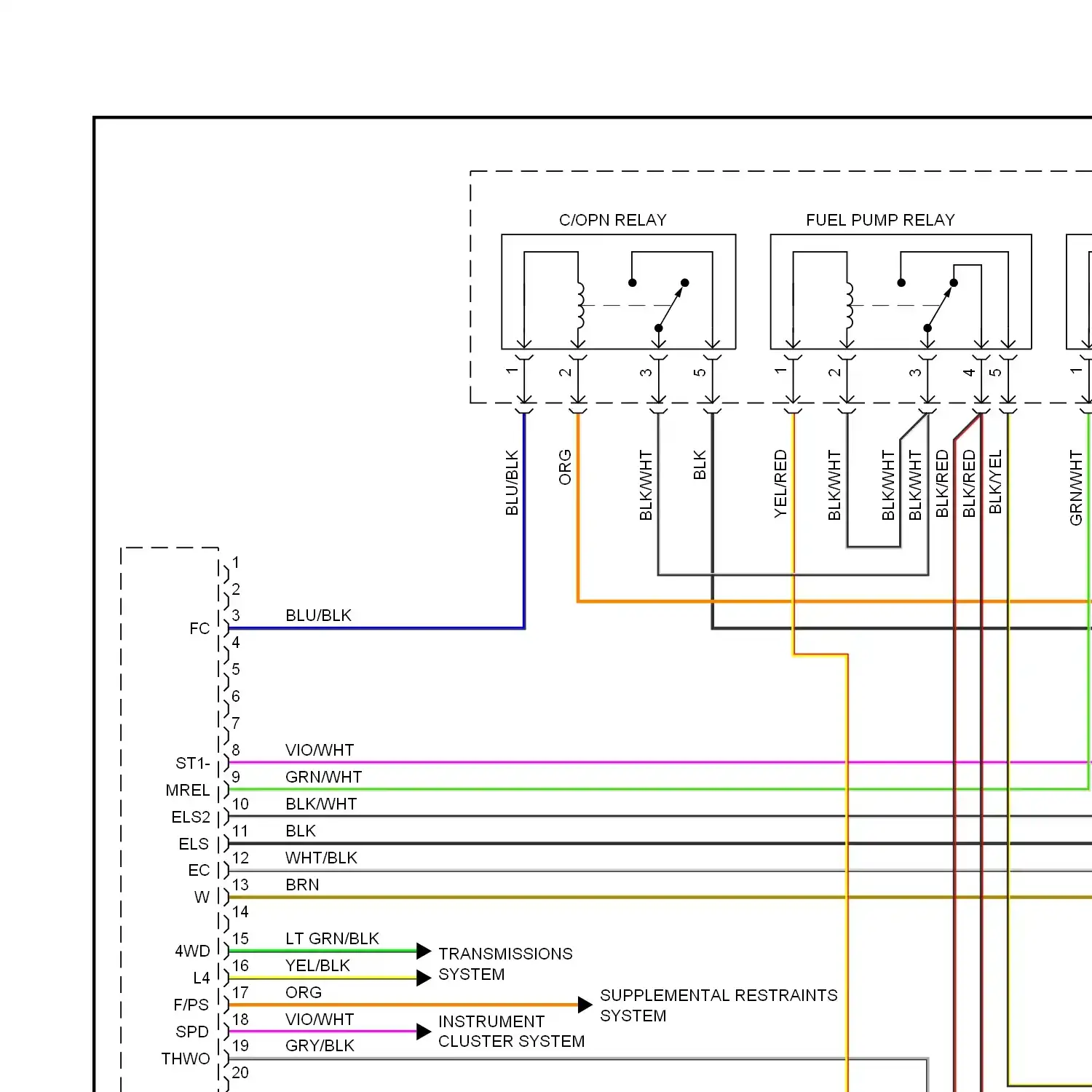Click the W terminal label at pin 13

click(202, 897)
